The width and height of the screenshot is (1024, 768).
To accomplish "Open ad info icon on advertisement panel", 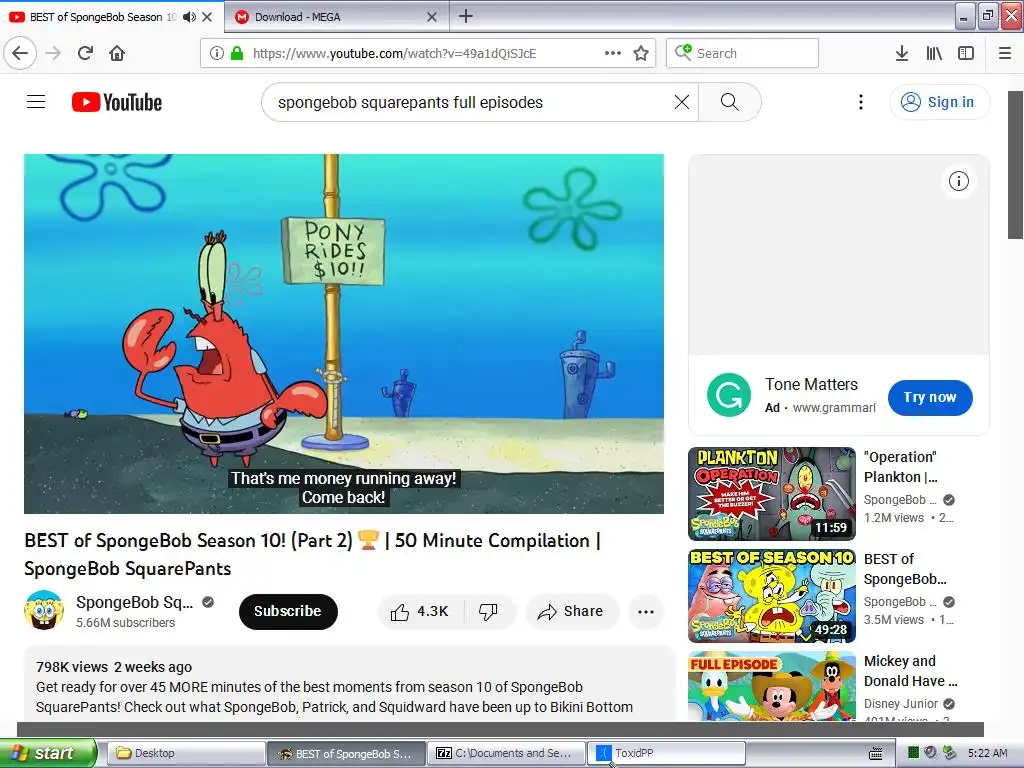I will [958, 181].
